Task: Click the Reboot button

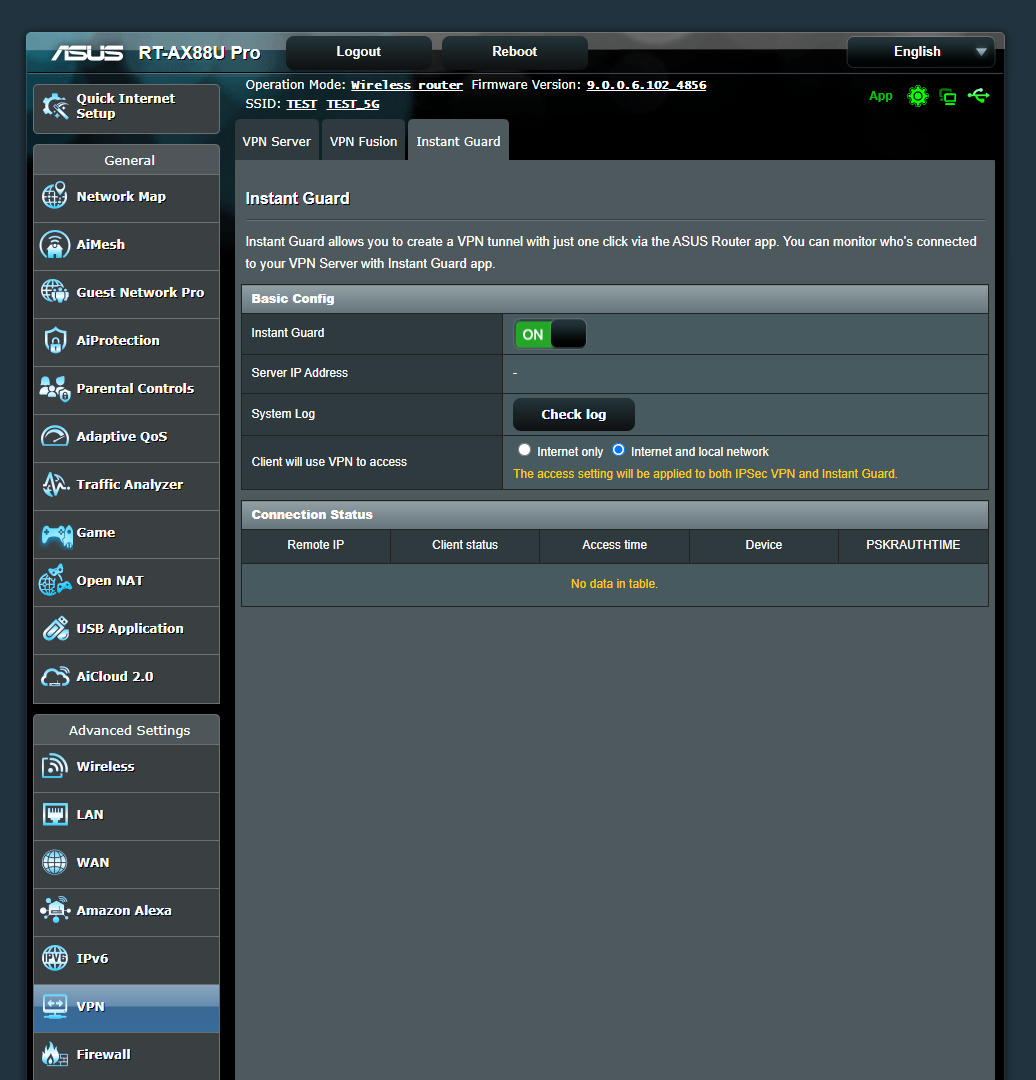Action: [x=515, y=52]
